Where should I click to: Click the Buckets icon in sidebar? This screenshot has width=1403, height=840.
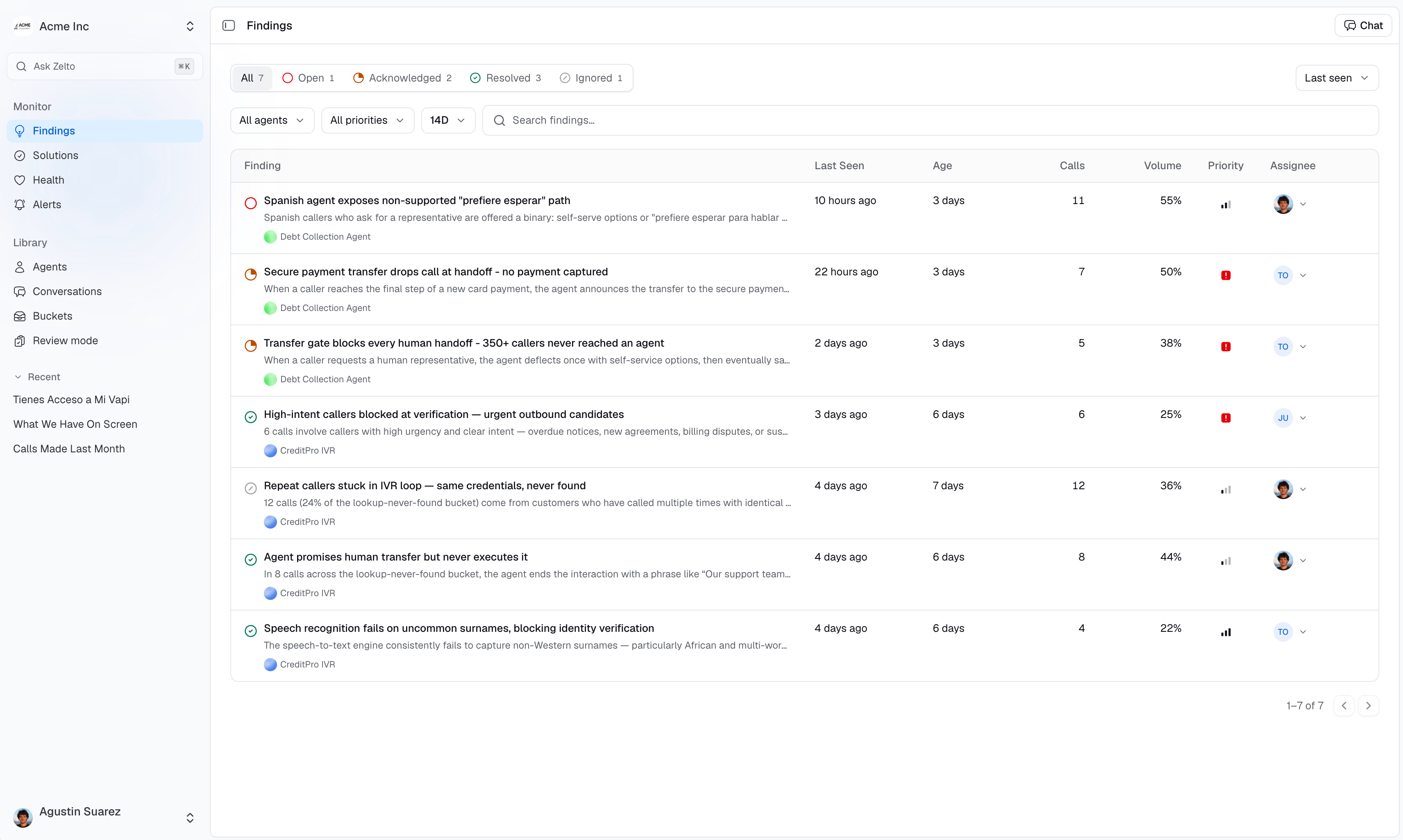[20, 316]
